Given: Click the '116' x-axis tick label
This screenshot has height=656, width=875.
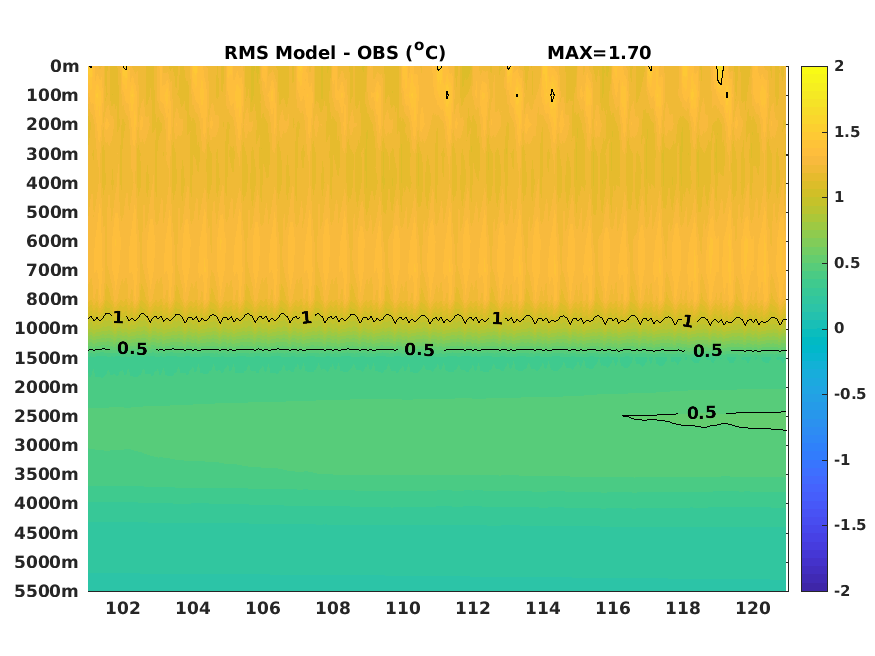Looking at the screenshot, I should (x=613, y=608).
